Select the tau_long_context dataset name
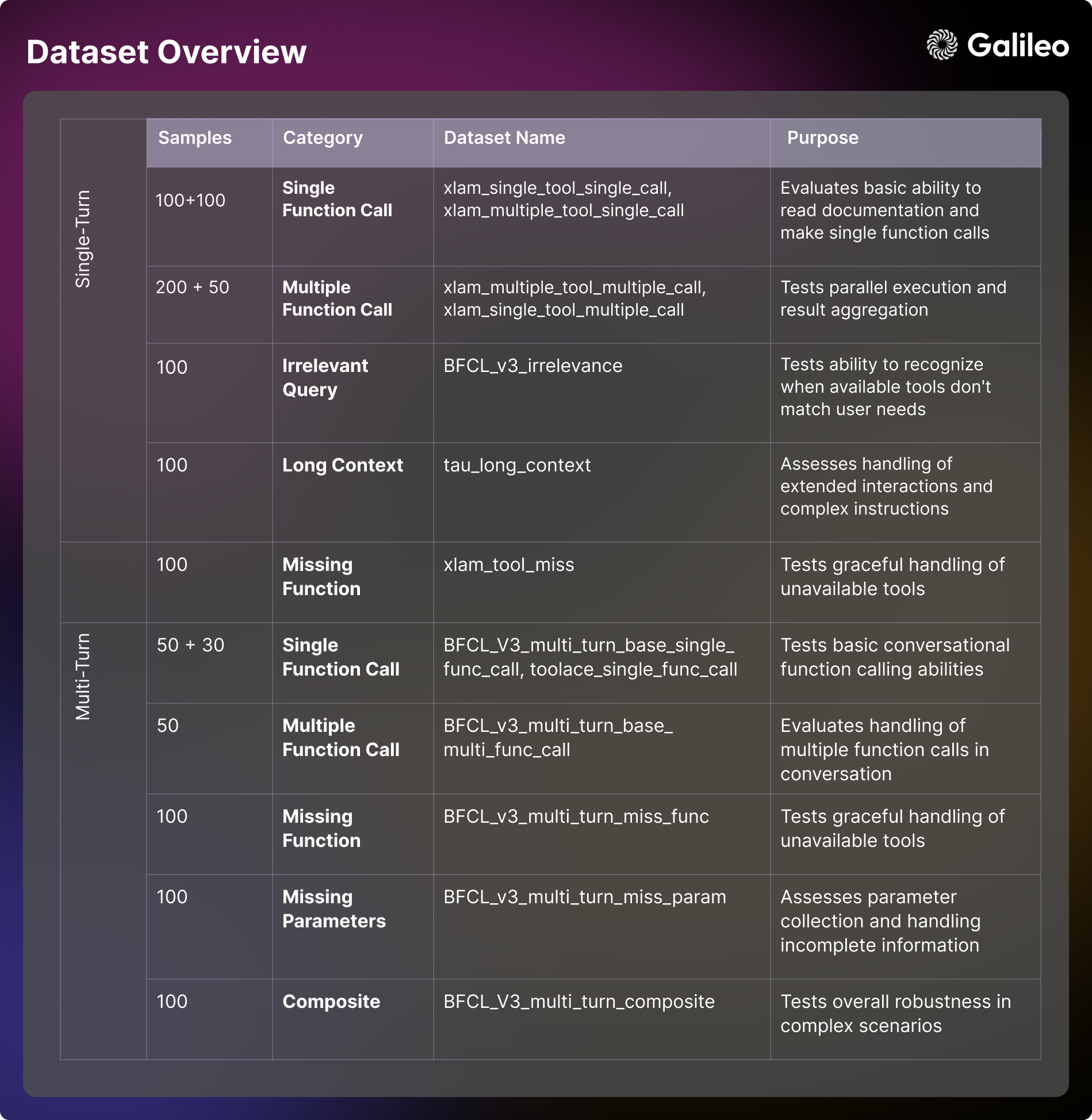1092x1120 pixels. 516,465
